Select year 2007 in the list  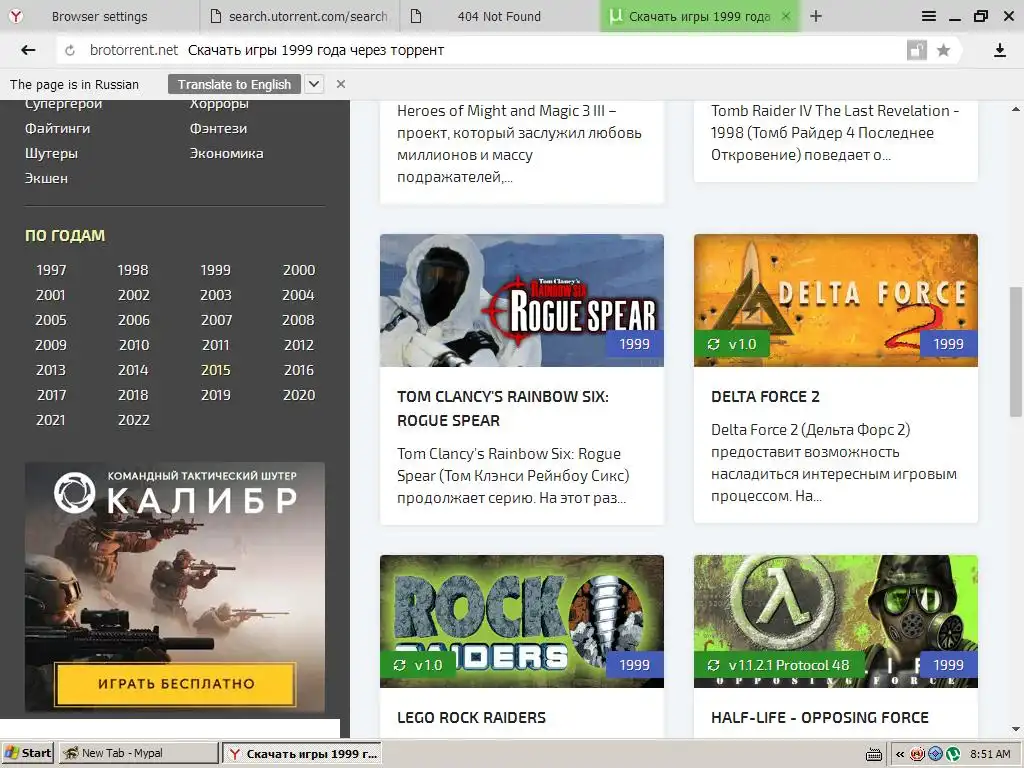click(x=216, y=320)
